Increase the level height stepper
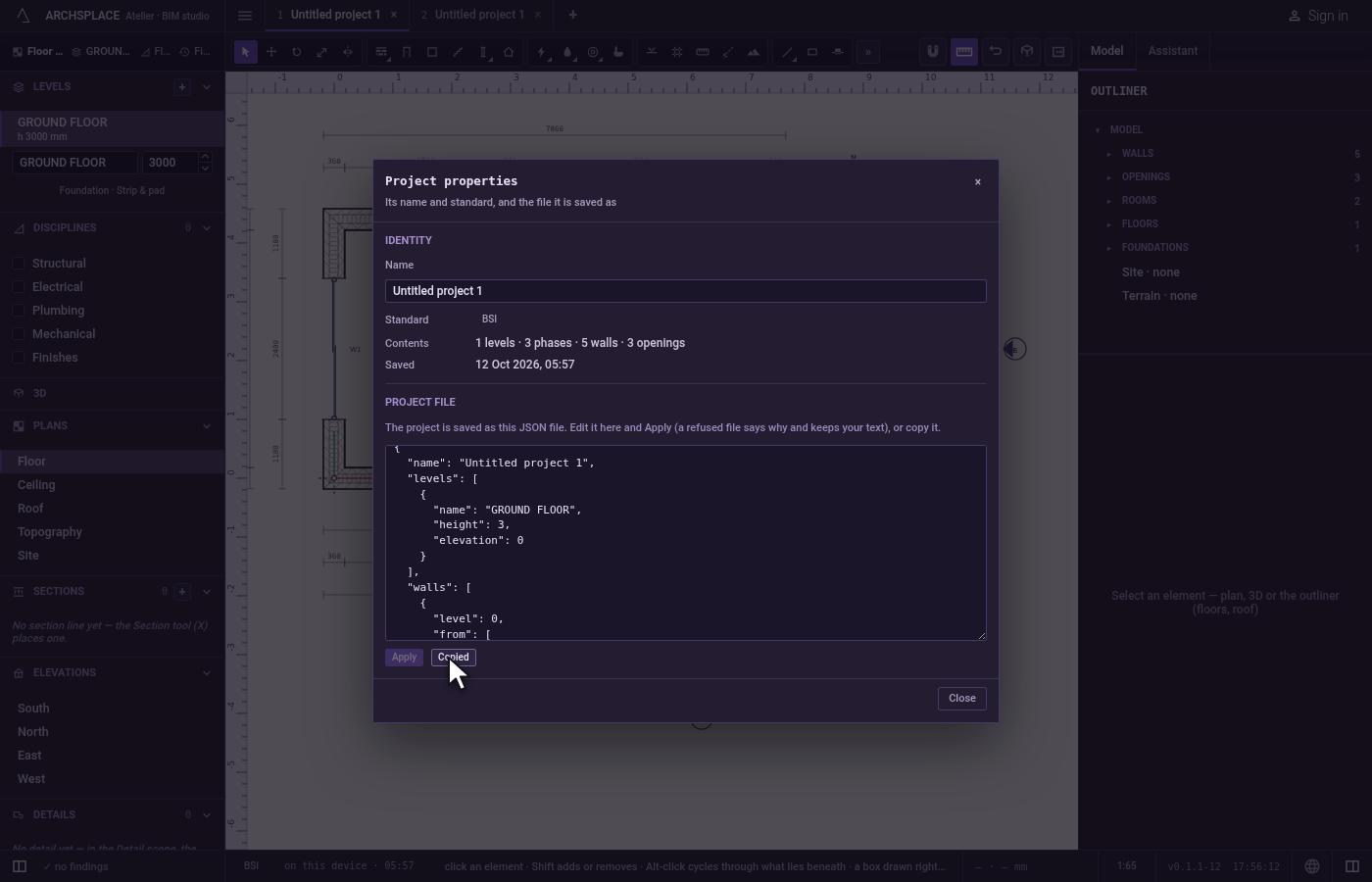Image resolution: width=1372 pixels, height=882 pixels. [x=205, y=157]
